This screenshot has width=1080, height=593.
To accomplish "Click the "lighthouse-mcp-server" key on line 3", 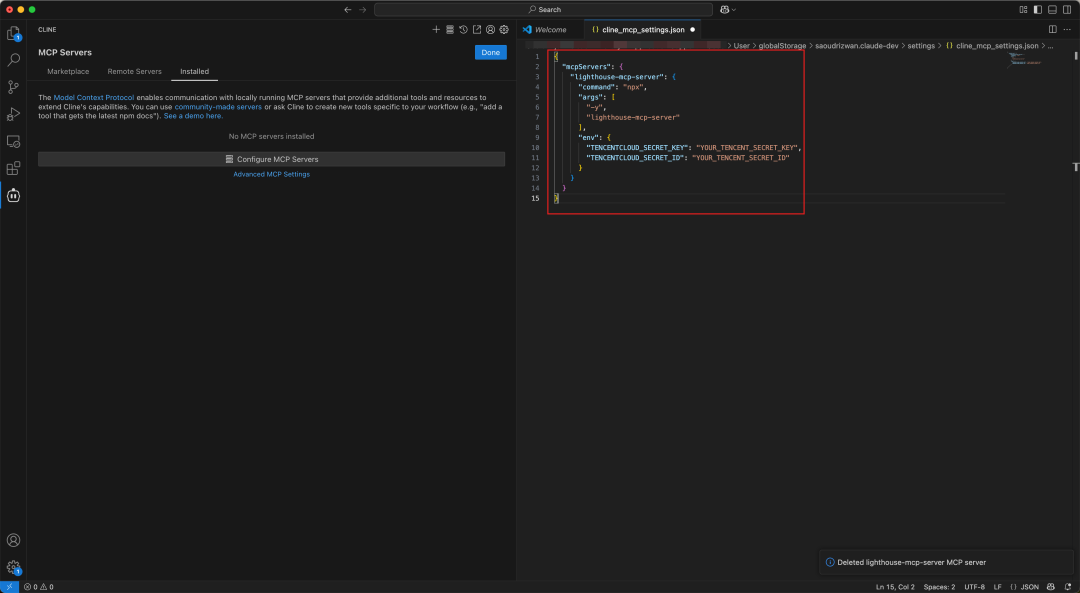I will (616, 77).
